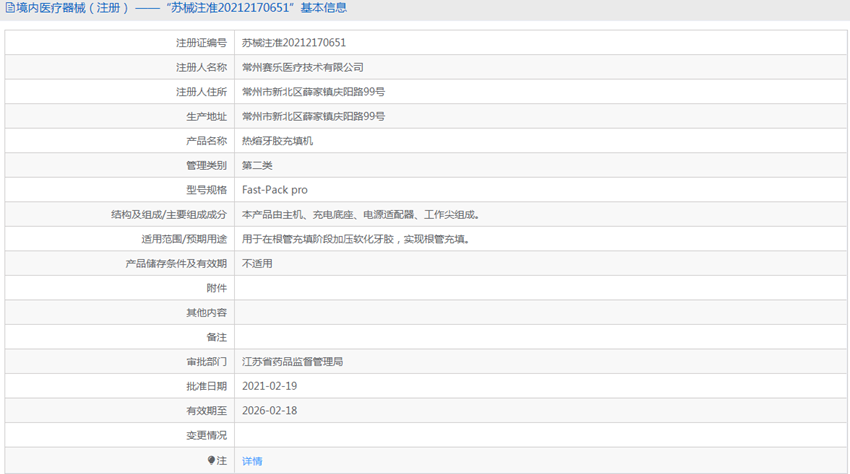The height and width of the screenshot is (474, 850).
Task: Click the 基本信息 text in the header
Action: tap(324, 8)
